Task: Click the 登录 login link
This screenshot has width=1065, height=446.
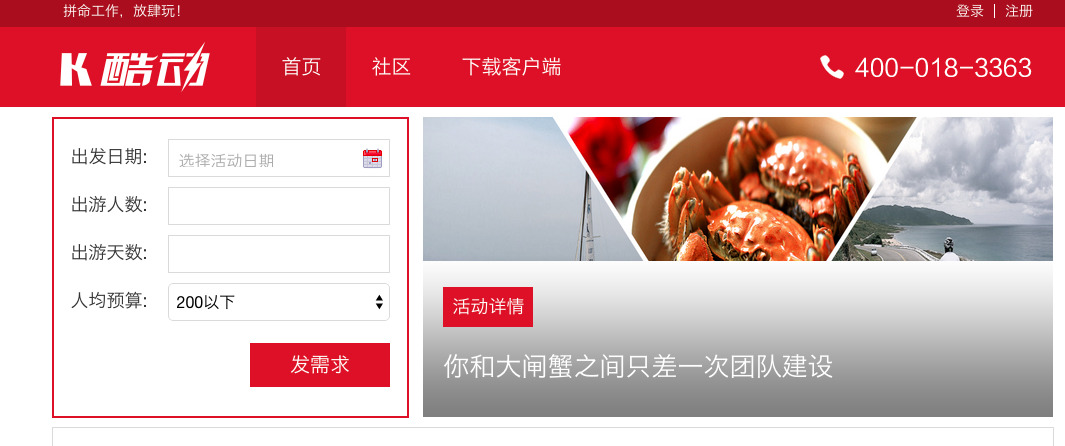Action: pyautogui.click(x=970, y=11)
